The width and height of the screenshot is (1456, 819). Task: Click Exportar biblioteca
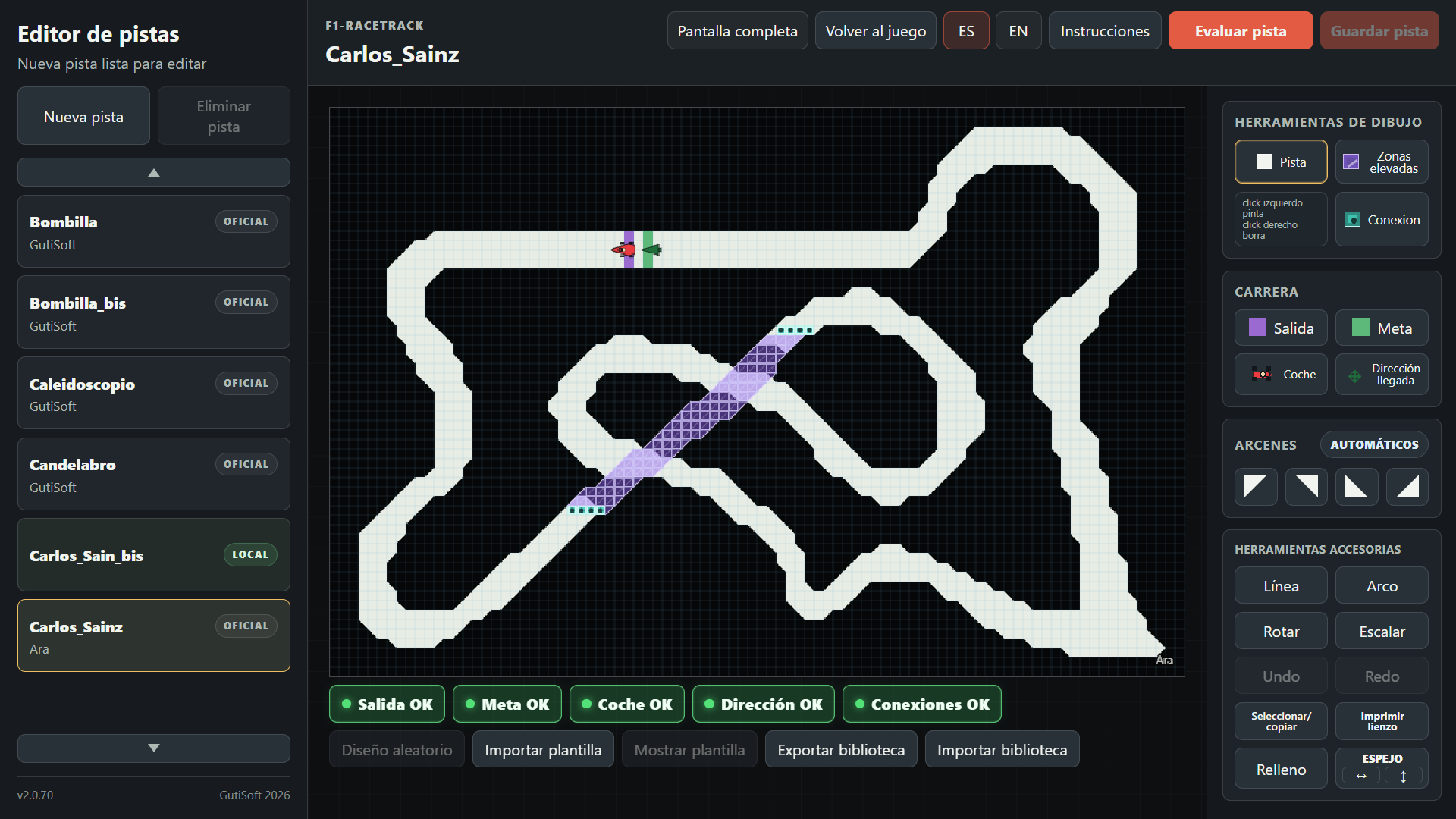tap(841, 750)
